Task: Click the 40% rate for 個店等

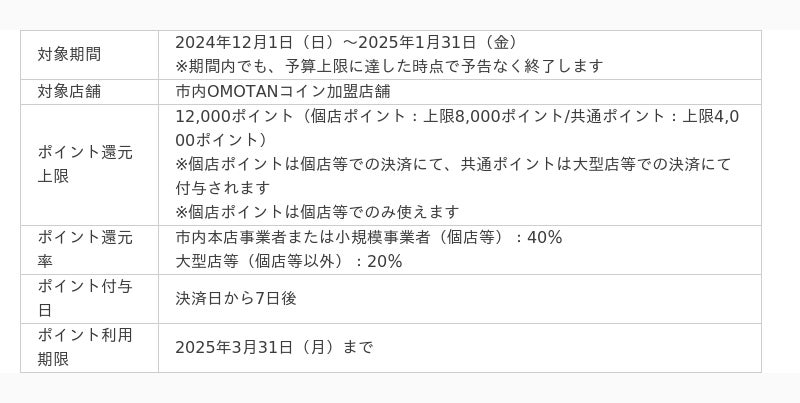Action: point(545,237)
